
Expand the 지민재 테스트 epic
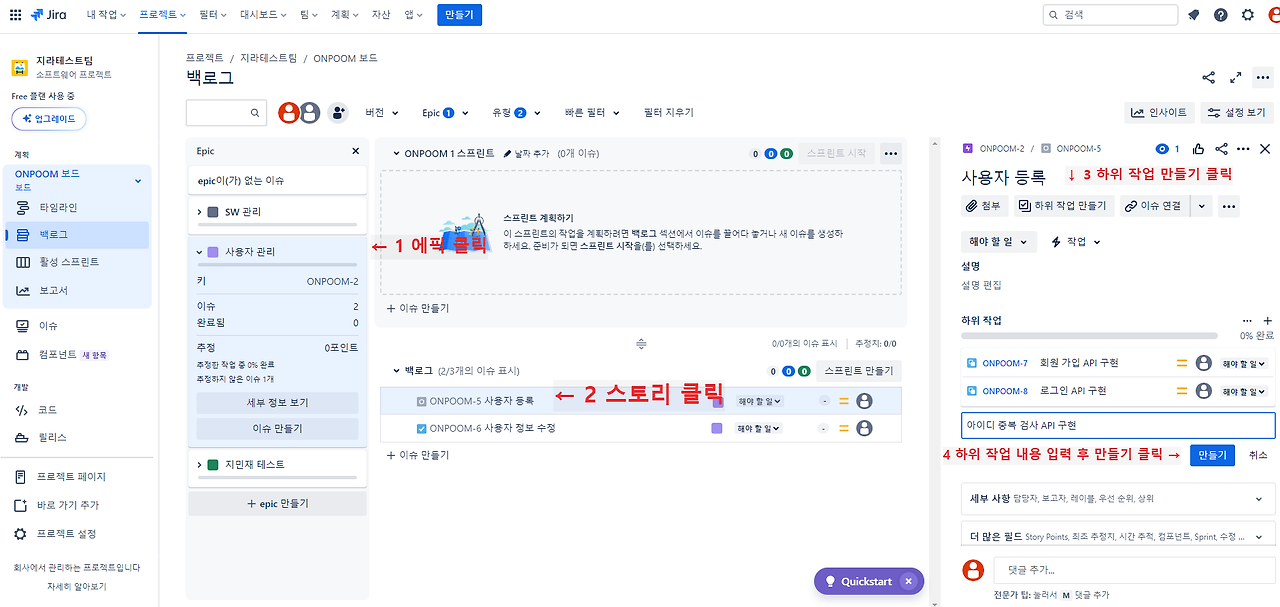pos(200,465)
